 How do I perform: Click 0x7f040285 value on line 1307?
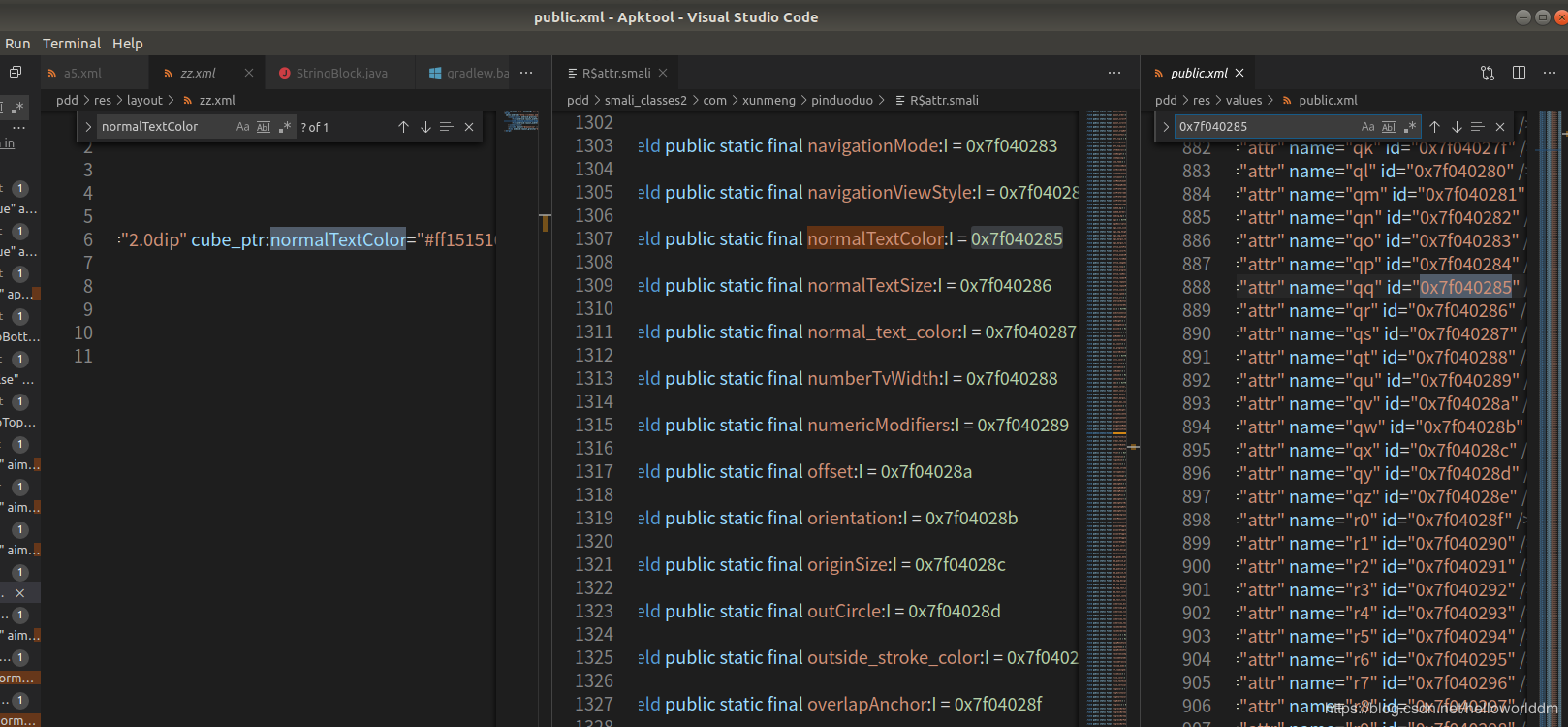[x=1017, y=238]
